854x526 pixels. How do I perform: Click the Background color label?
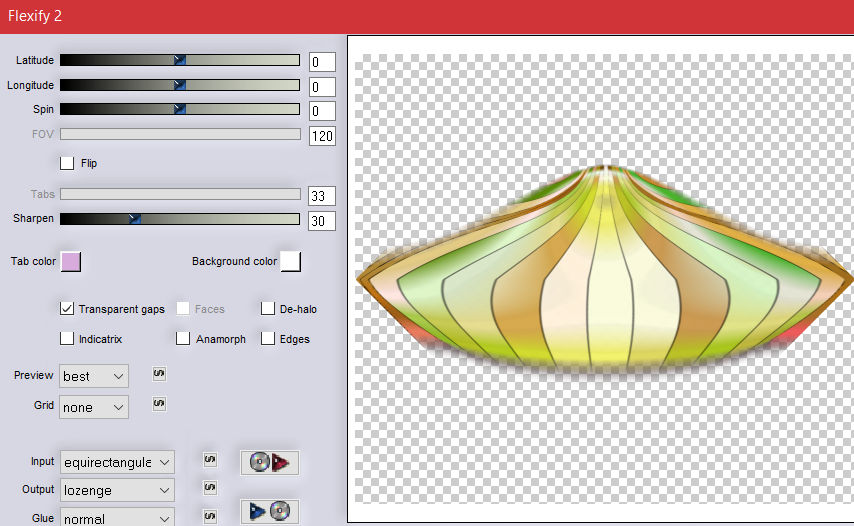click(234, 261)
